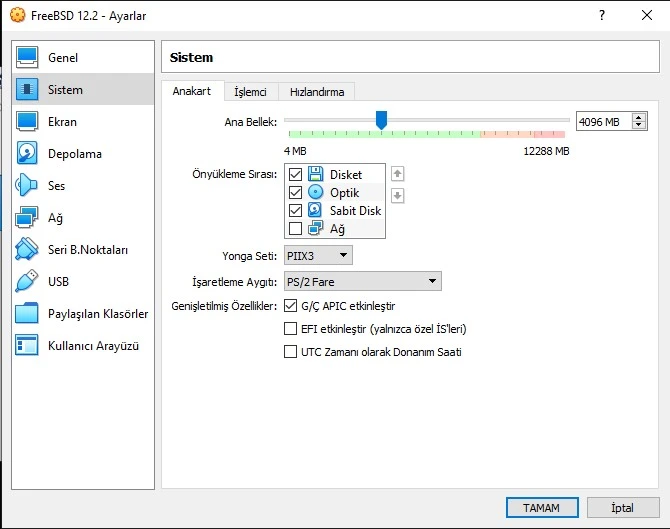Enable EFI etkinleştir checkbox
Screen dimensions: 670x529
[291, 329]
